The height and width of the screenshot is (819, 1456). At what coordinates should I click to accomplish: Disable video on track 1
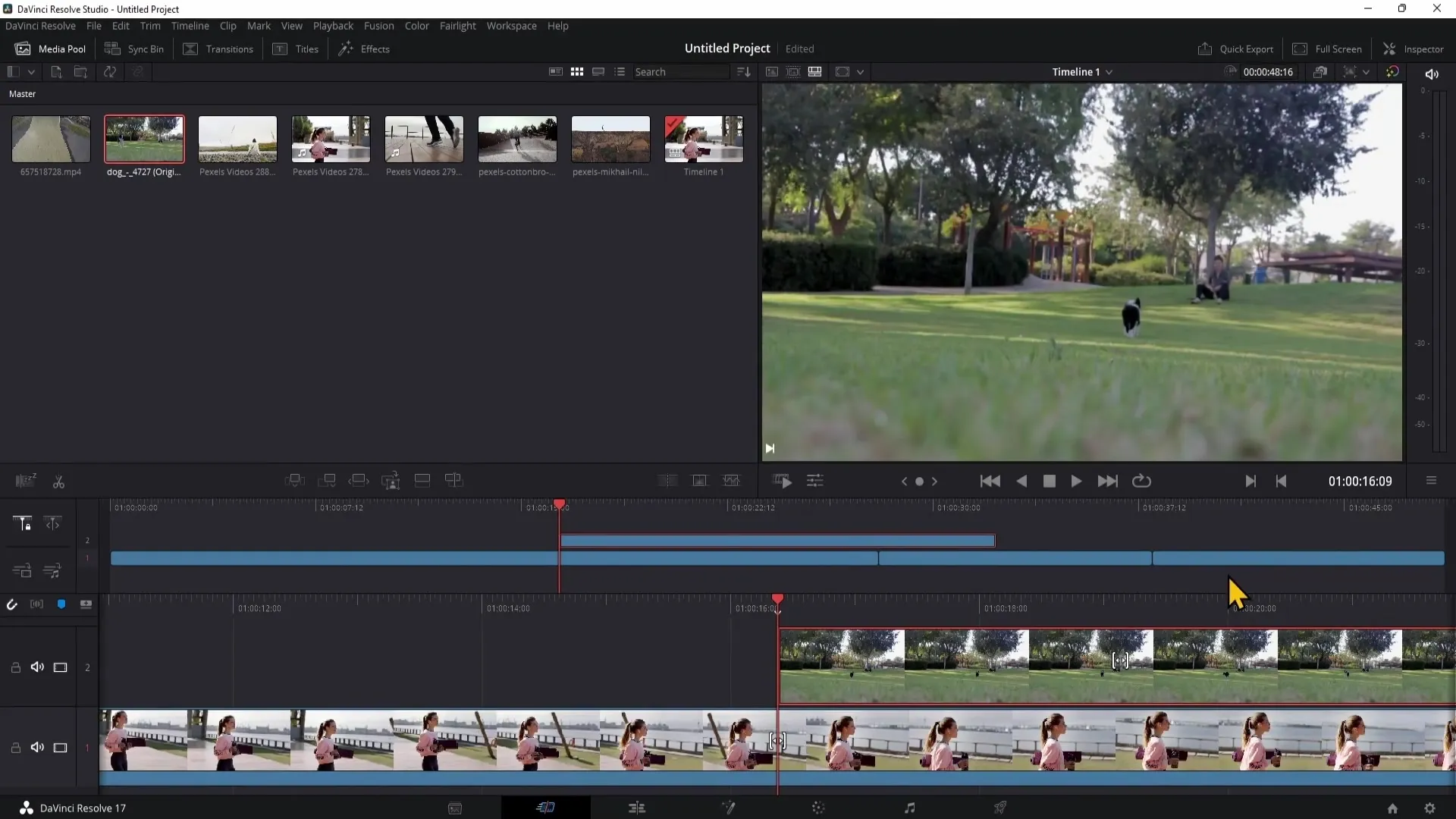pos(60,748)
